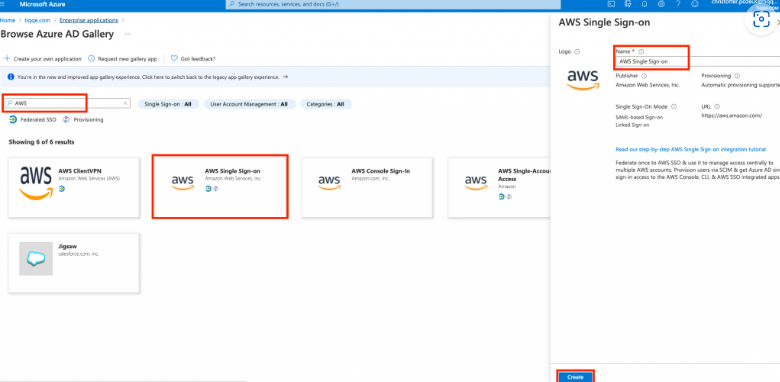
Task: Toggle the Federated SSO filter
Action: pos(33,120)
